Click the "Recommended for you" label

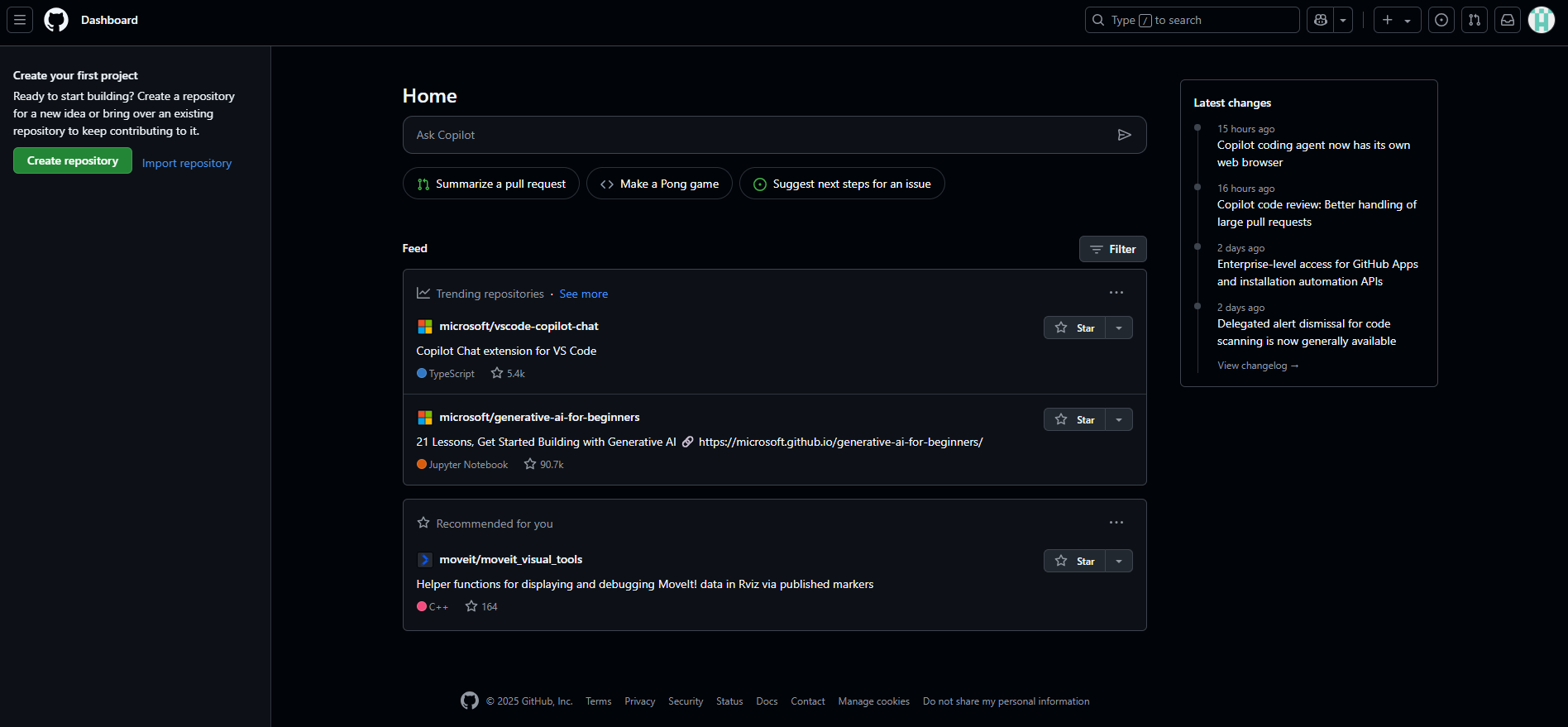[x=495, y=524]
